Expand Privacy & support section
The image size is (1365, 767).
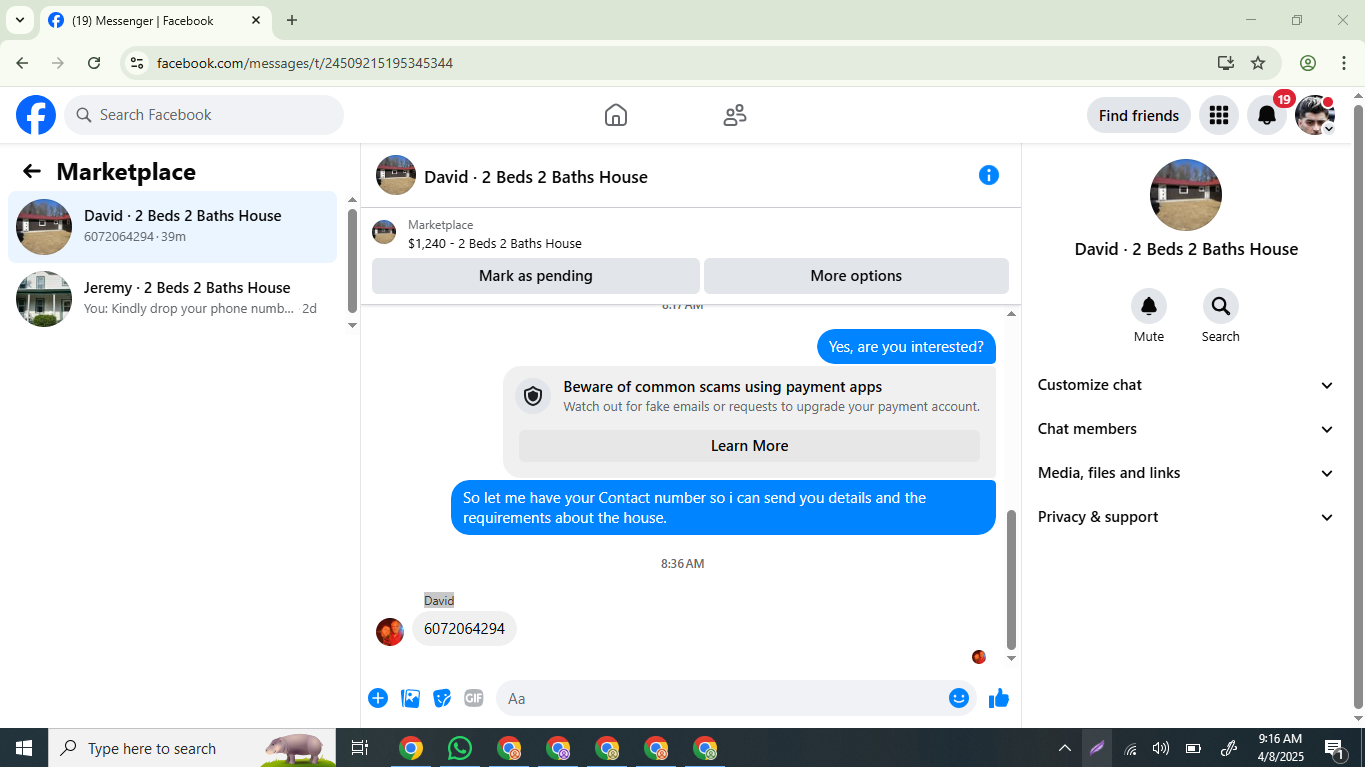click(1186, 517)
